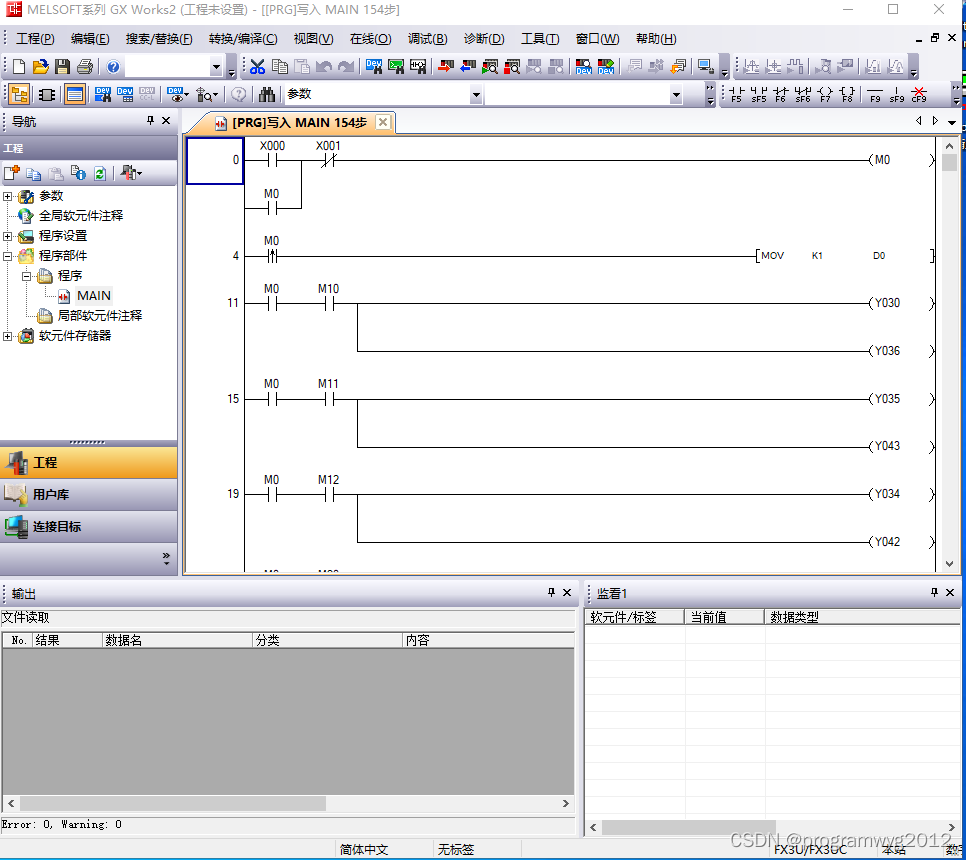Open the 工程(P) menu
This screenshot has height=860, width=966.
pyautogui.click(x=35, y=39)
